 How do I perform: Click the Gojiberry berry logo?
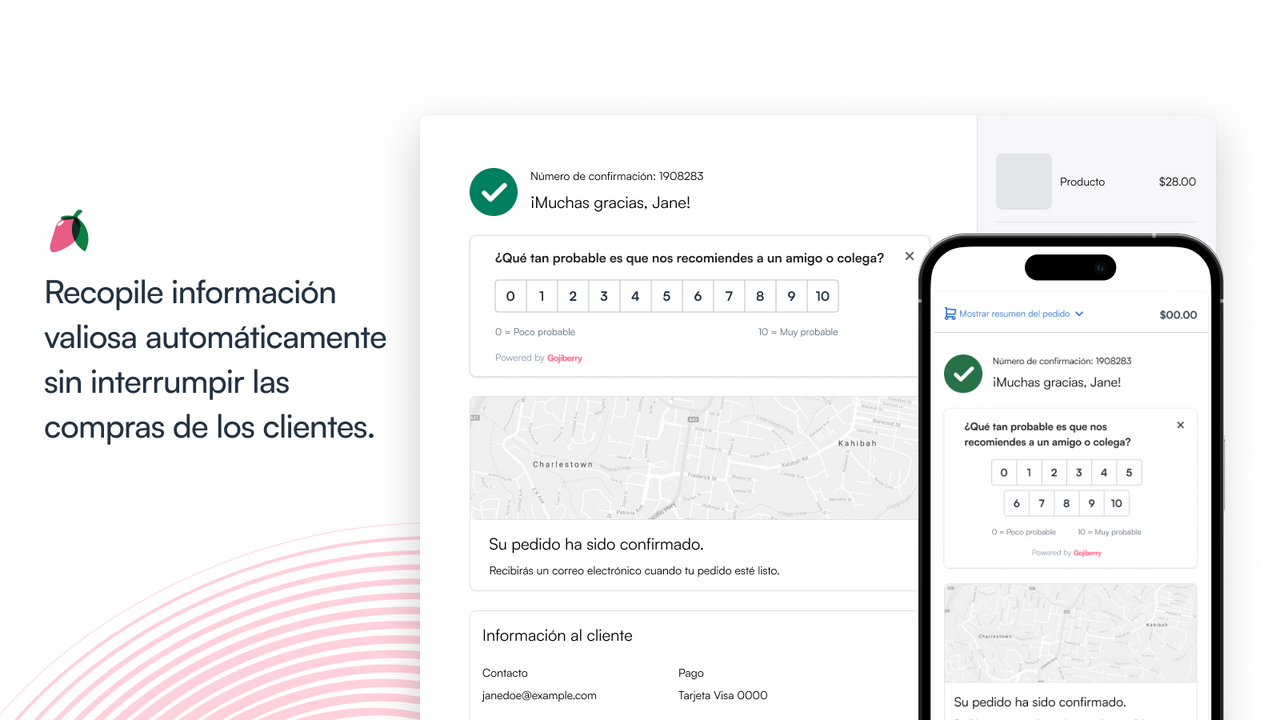tap(69, 232)
